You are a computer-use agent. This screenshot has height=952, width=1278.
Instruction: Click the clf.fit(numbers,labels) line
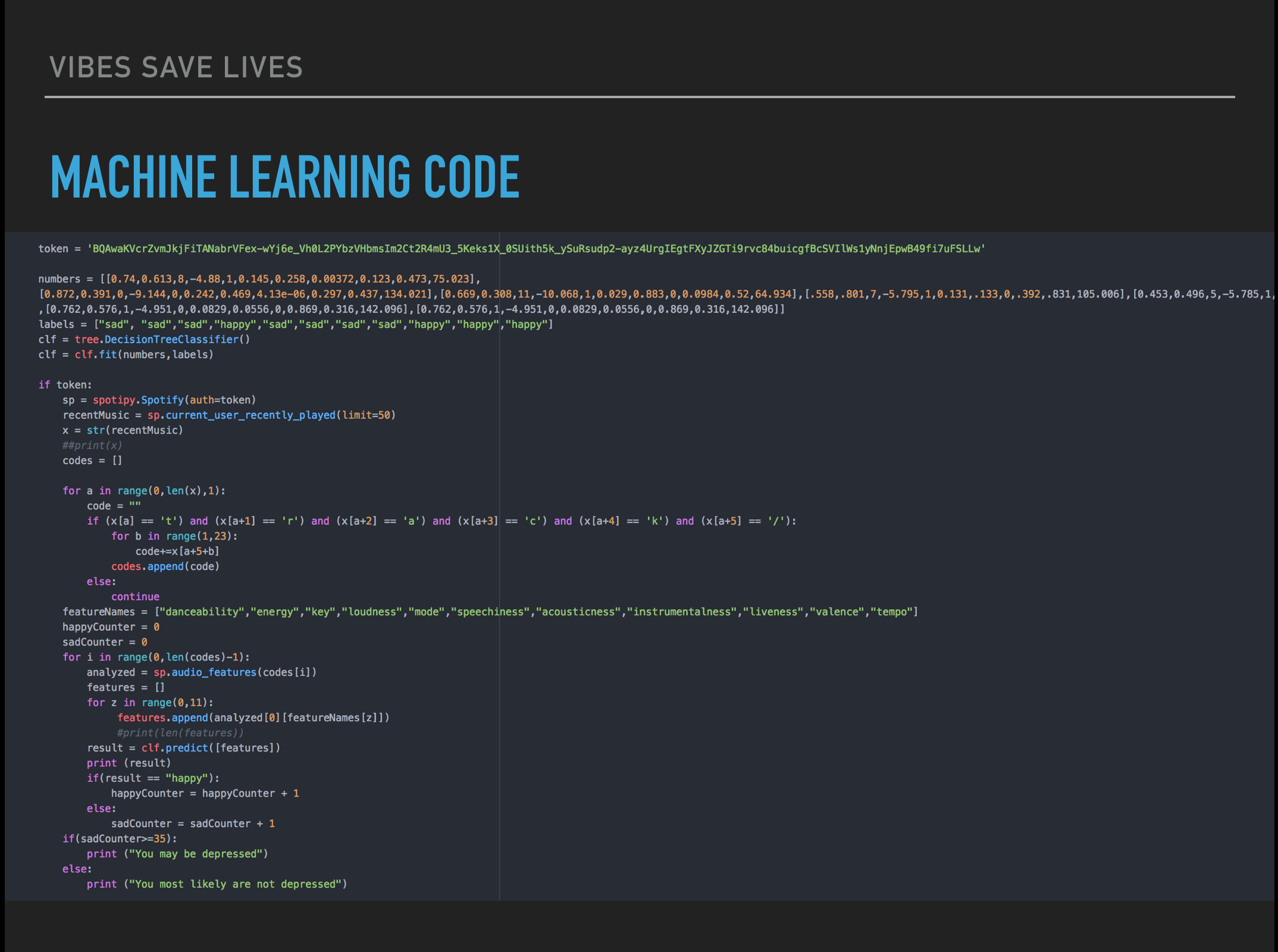click(126, 355)
